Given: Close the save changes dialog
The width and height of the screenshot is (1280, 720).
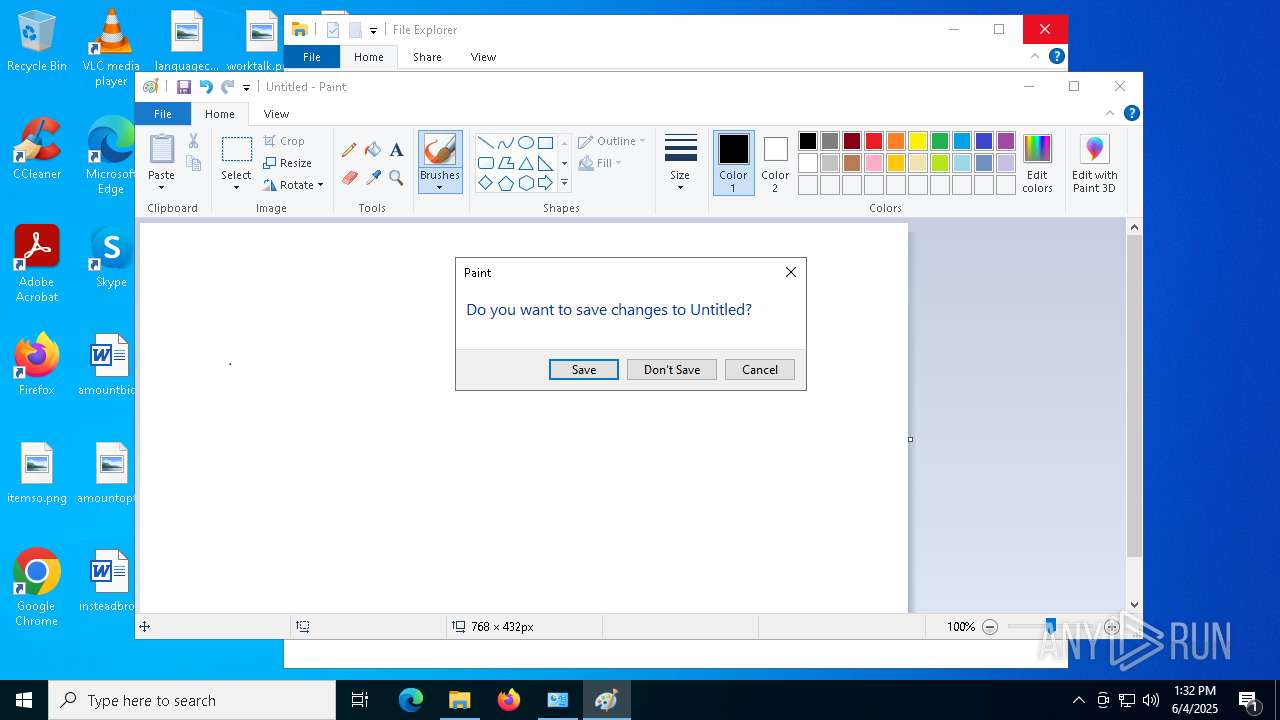Looking at the screenshot, I should (791, 272).
